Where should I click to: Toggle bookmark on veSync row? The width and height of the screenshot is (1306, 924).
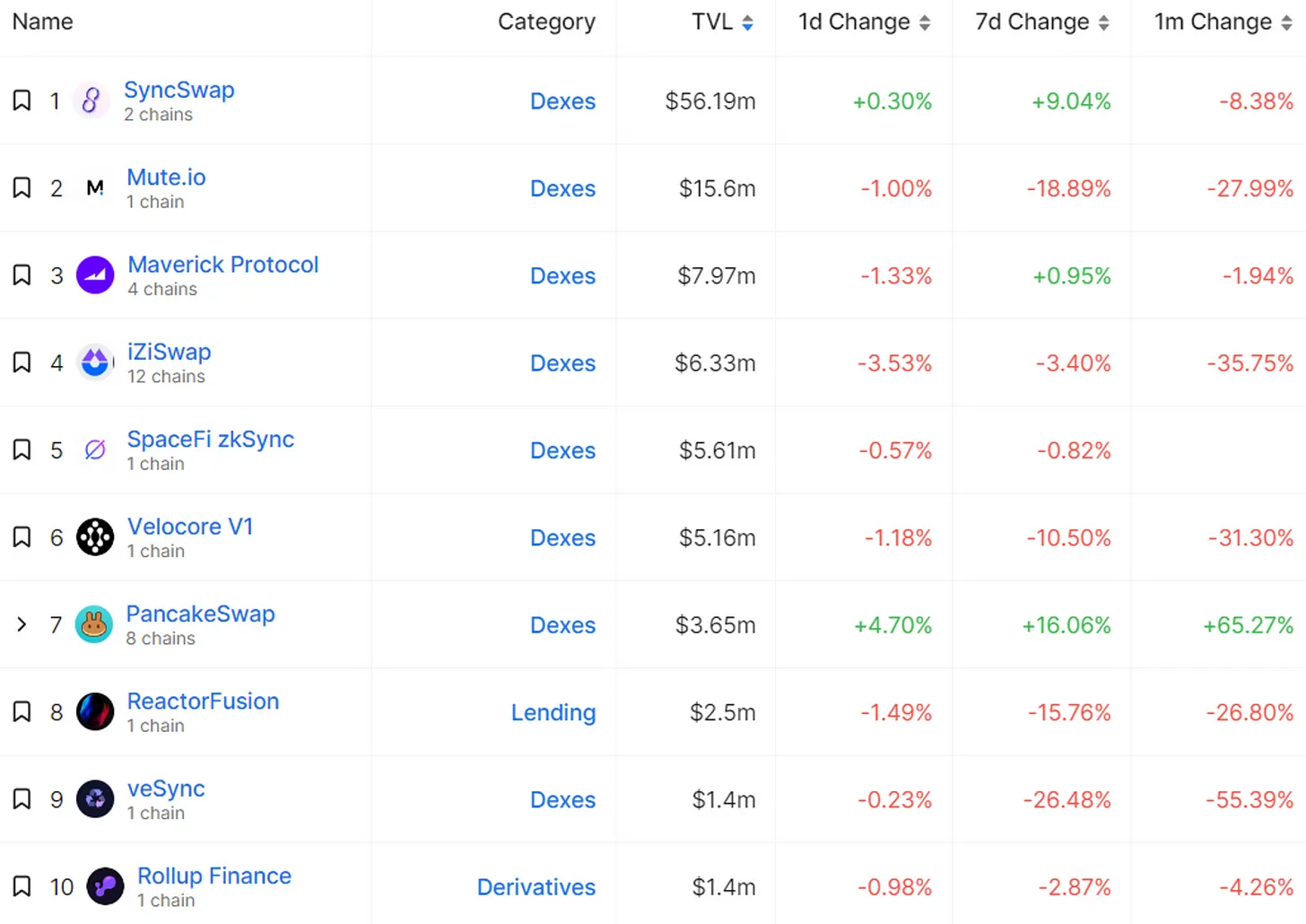click(22, 799)
